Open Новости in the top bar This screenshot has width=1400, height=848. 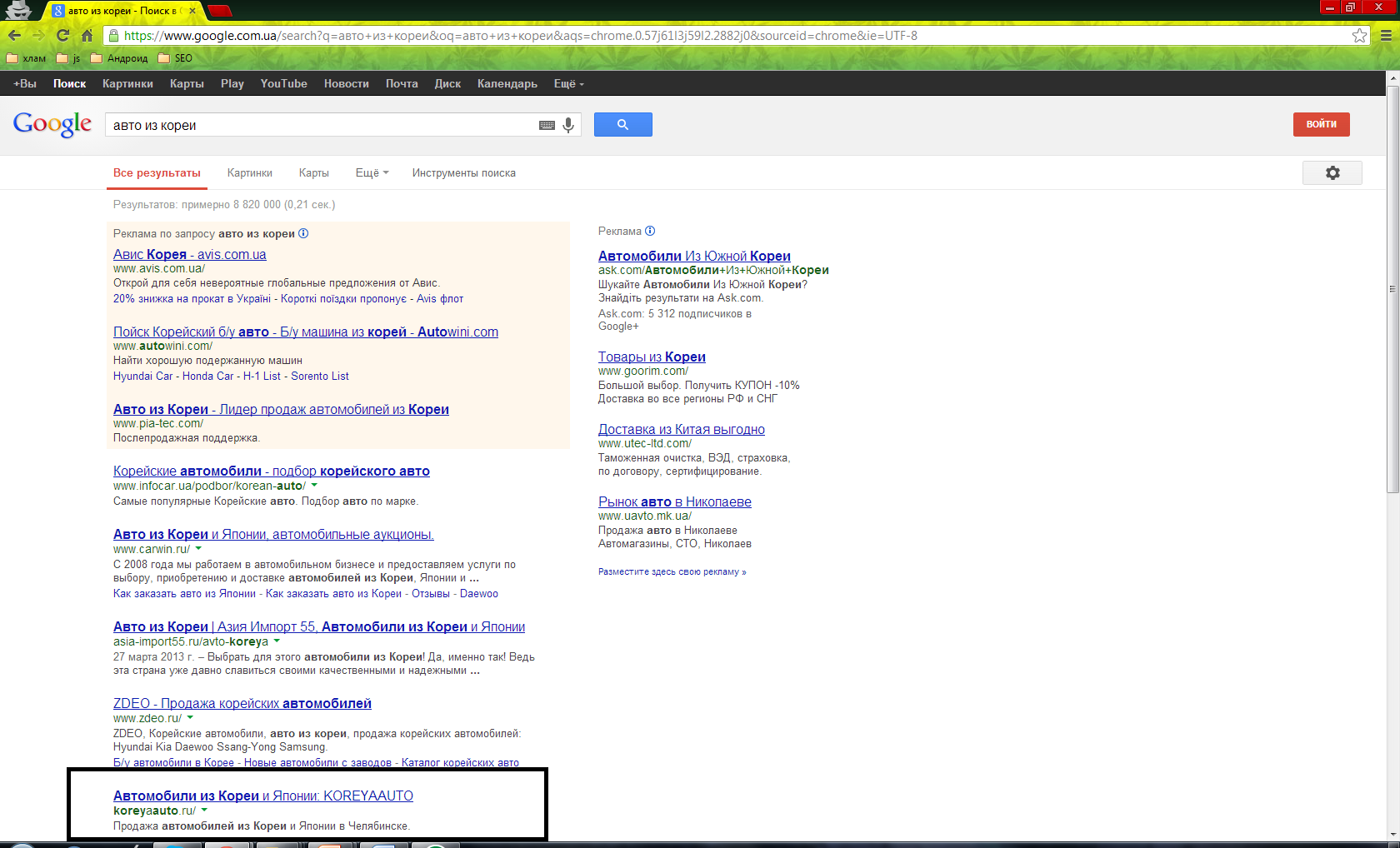click(347, 83)
